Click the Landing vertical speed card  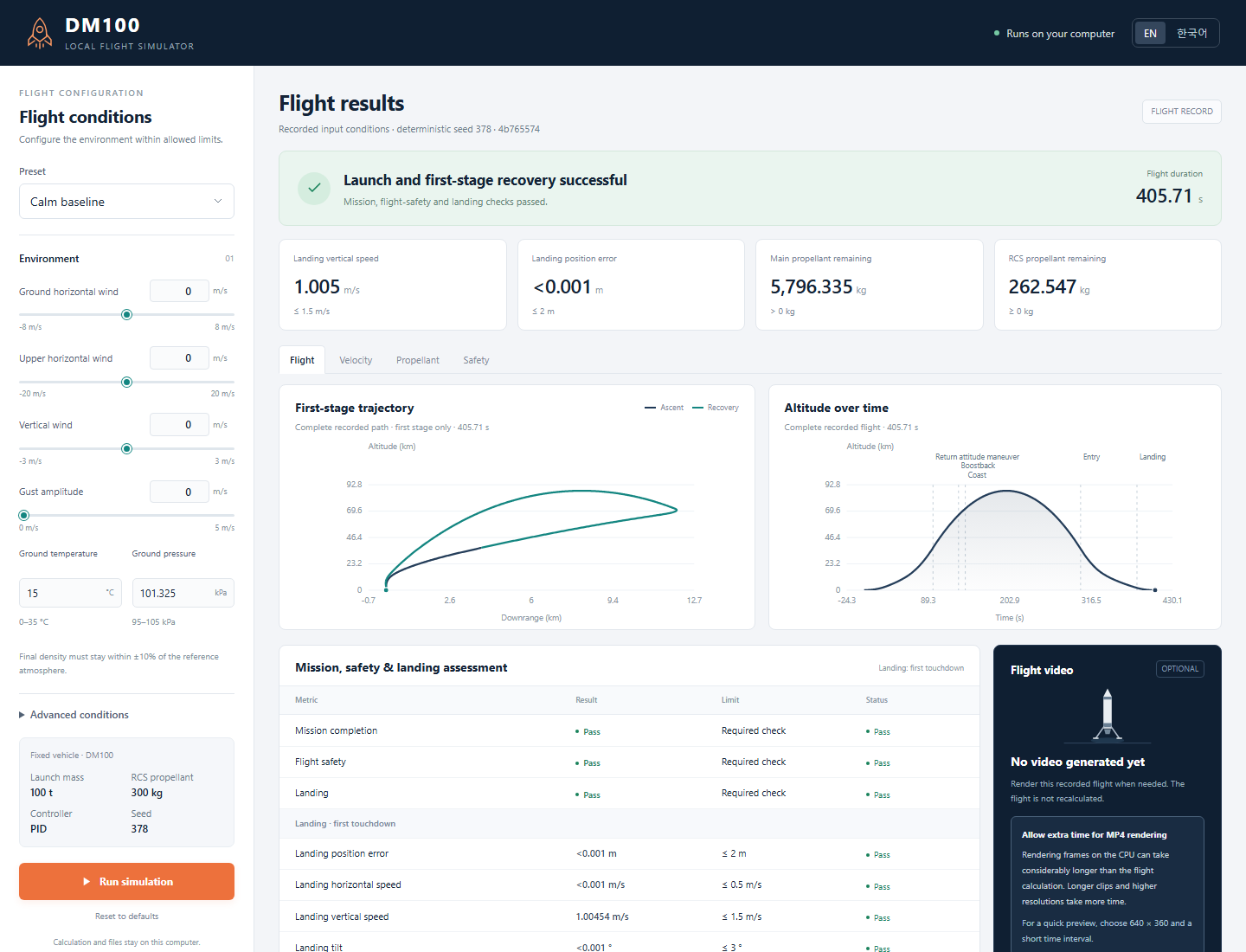pyautogui.click(x=393, y=285)
